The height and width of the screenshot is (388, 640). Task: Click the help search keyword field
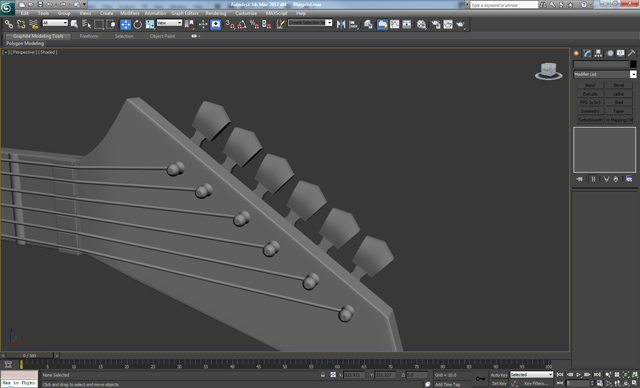point(504,5)
